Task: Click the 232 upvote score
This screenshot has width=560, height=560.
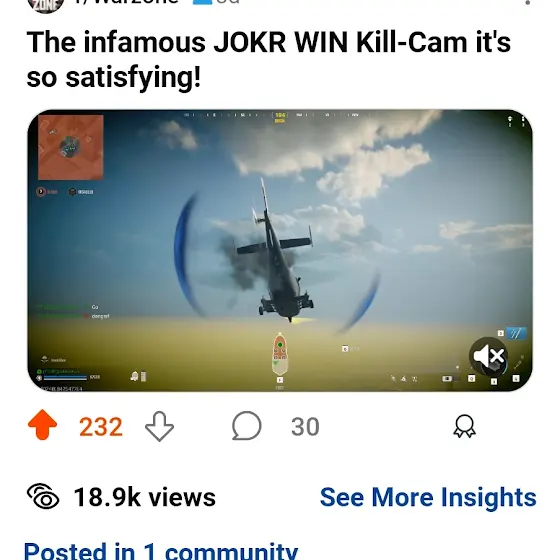Action: (x=101, y=426)
